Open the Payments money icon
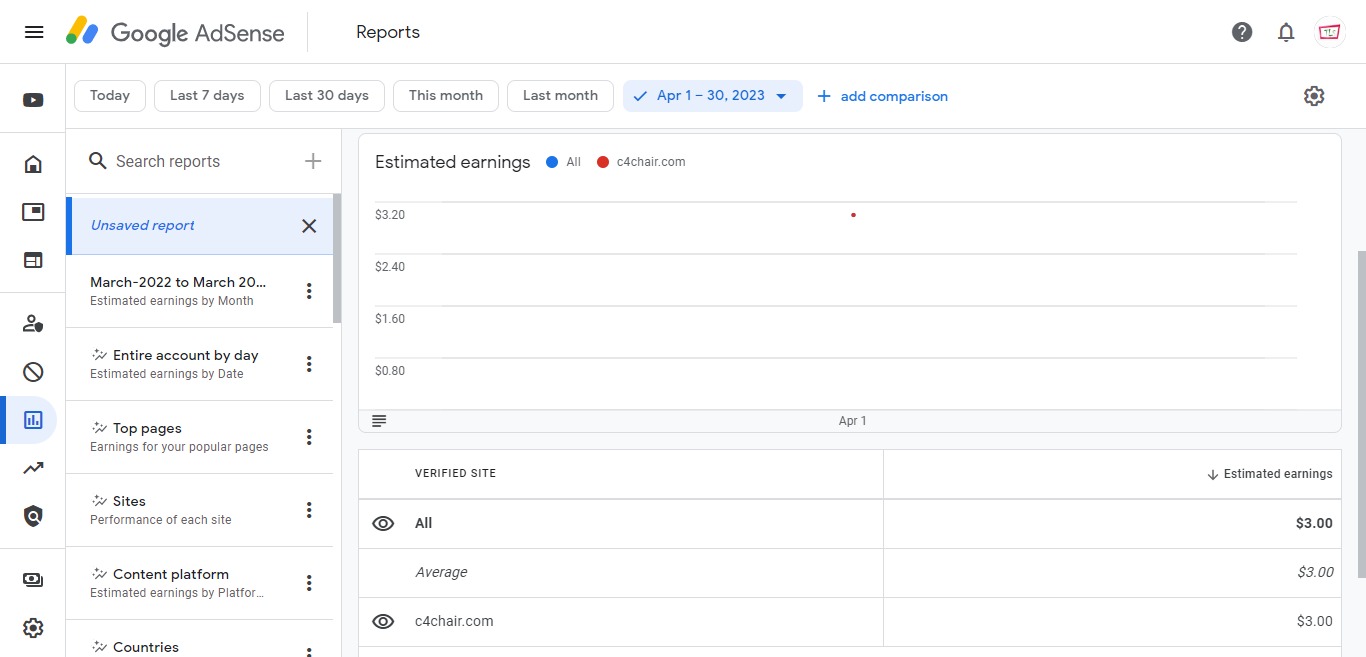The image size is (1366, 657). [x=33, y=579]
